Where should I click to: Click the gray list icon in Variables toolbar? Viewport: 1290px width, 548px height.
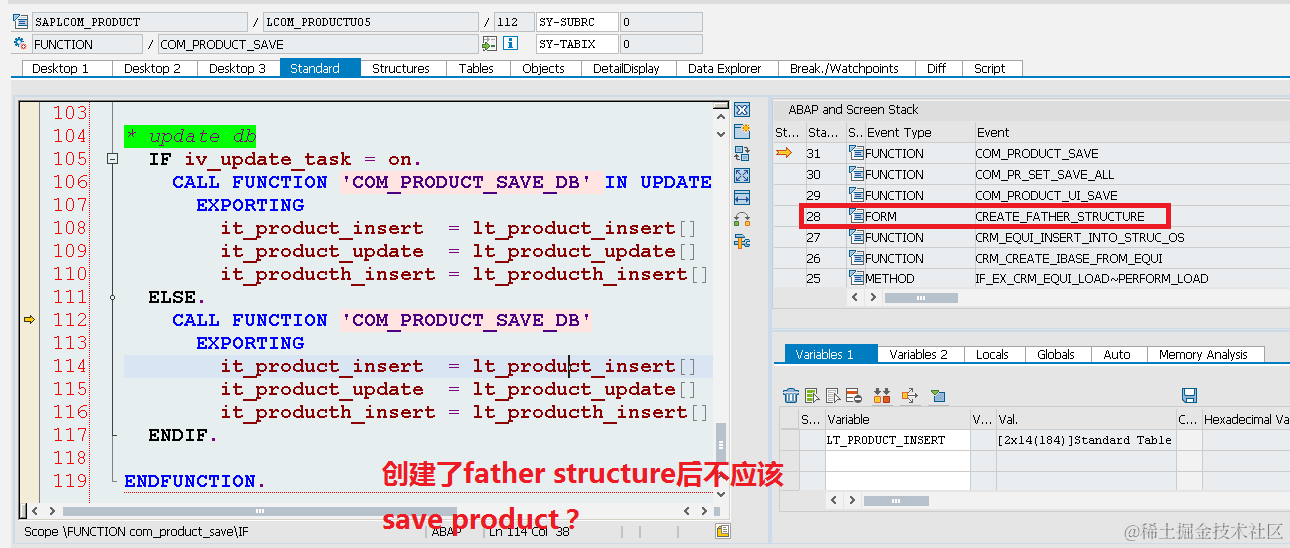pos(833,396)
